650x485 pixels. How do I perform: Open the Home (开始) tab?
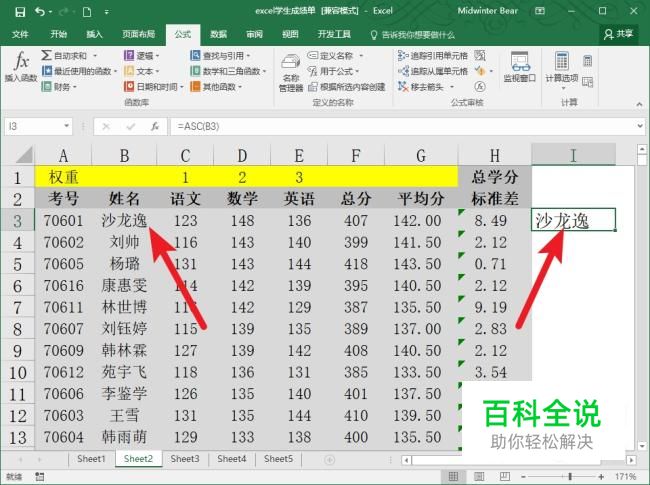(58, 34)
